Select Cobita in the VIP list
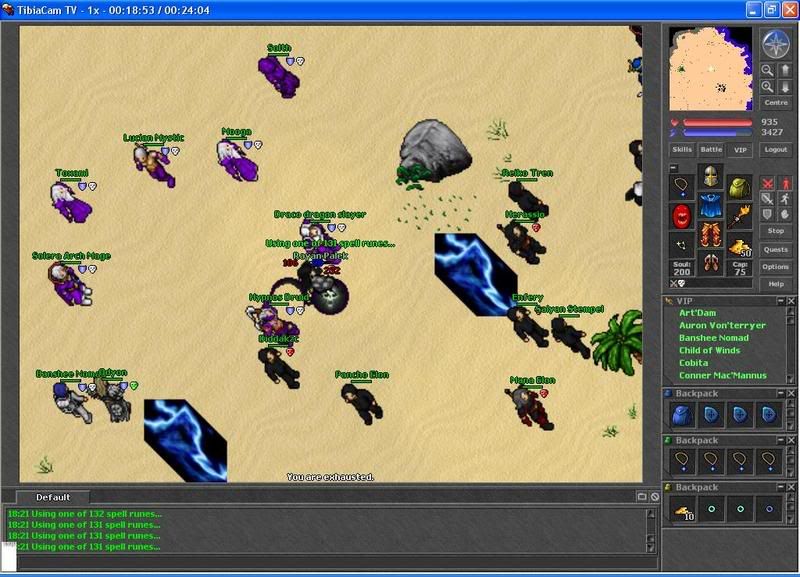The image size is (800, 577). (693, 363)
